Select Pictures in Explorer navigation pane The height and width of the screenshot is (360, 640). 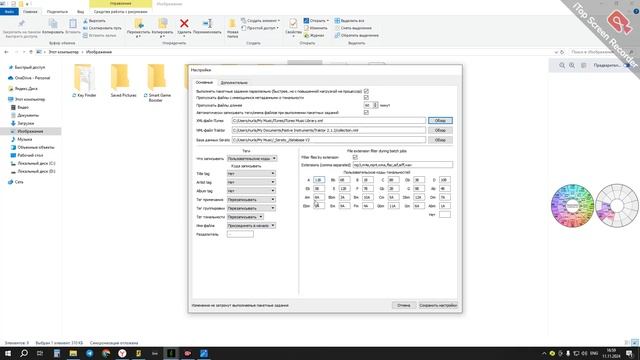click(31, 131)
